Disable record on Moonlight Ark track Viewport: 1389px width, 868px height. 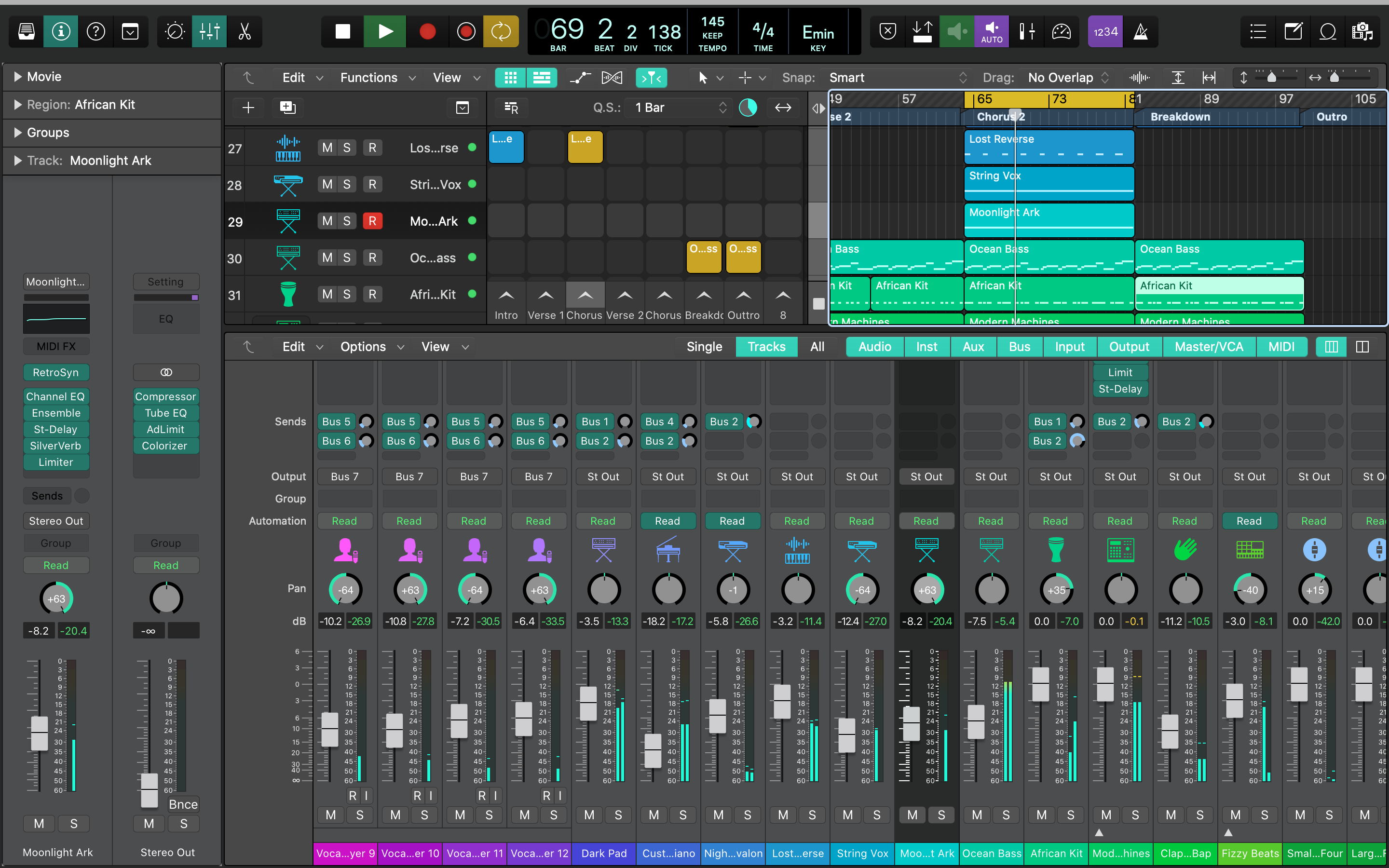pyautogui.click(x=372, y=221)
